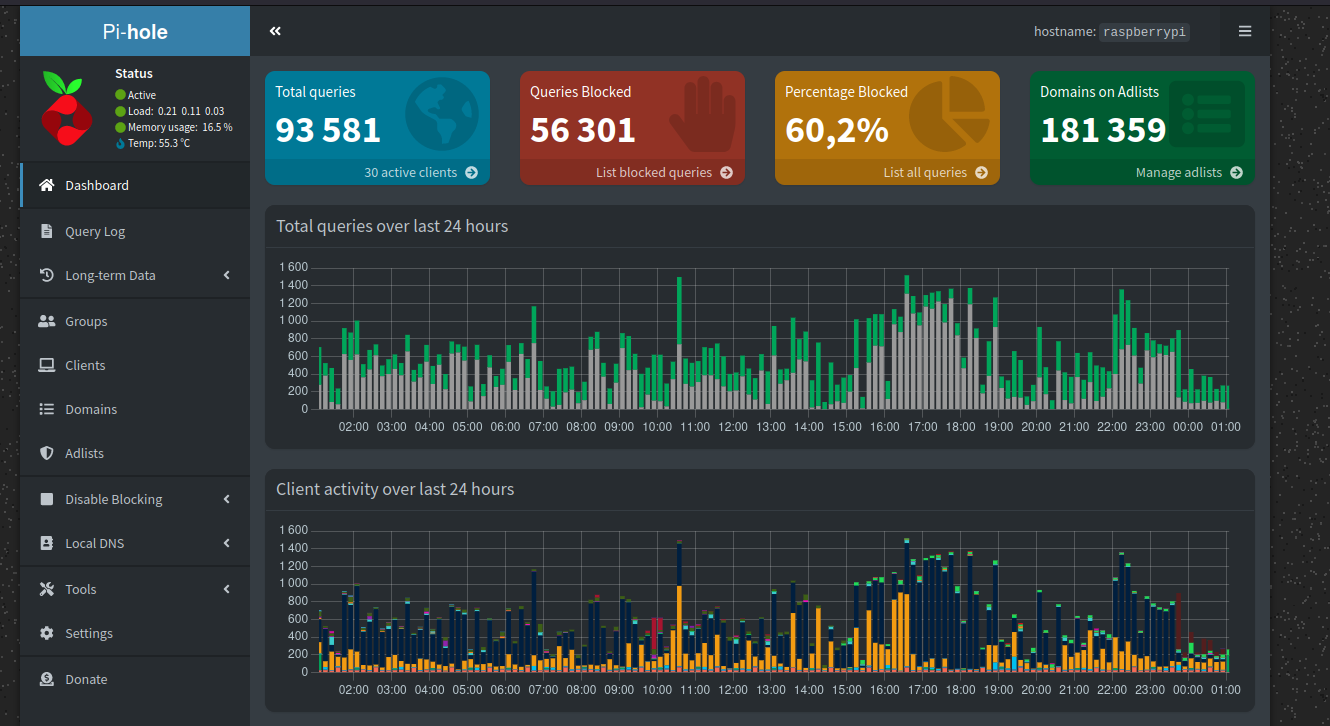The height and width of the screenshot is (726, 1330).
Task: Click the Pi-hole header title
Action: click(x=135, y=31)
